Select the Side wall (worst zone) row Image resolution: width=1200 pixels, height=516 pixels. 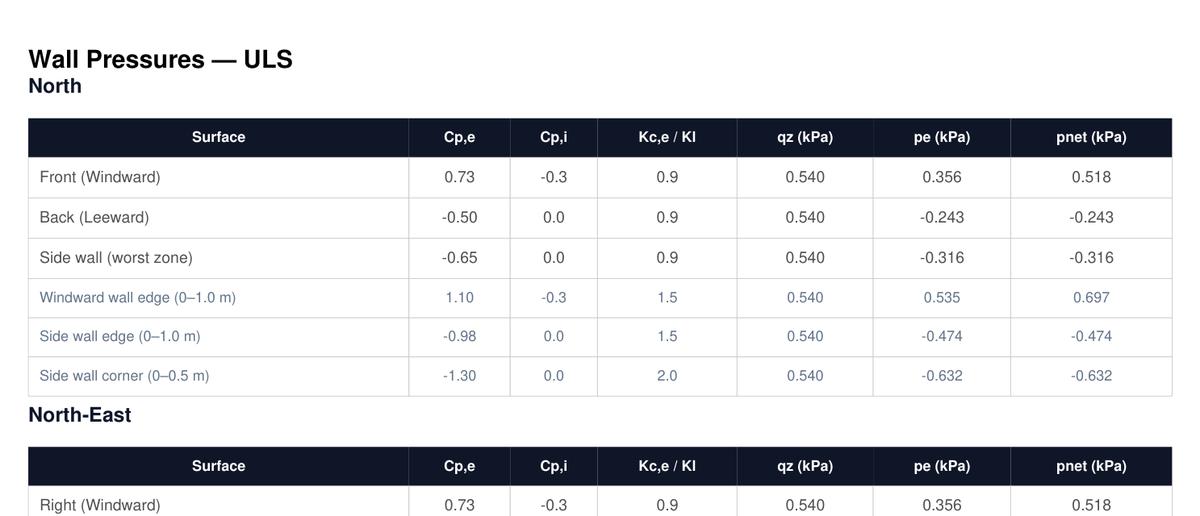[x=116, y=257]
